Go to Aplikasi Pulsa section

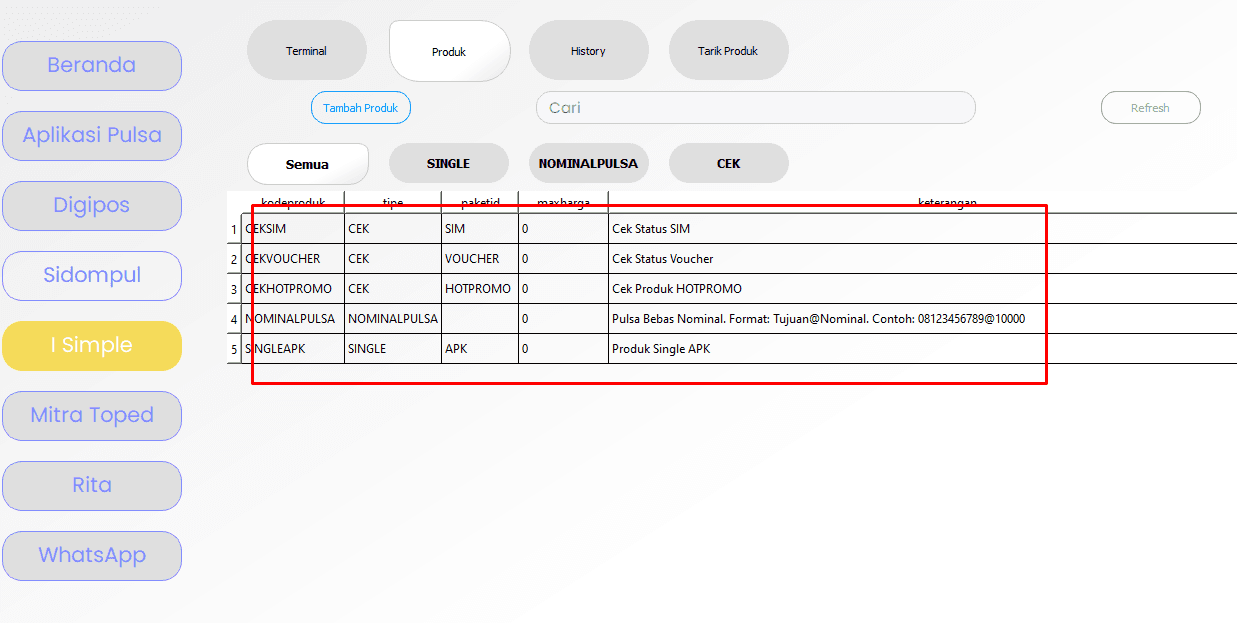92,136
